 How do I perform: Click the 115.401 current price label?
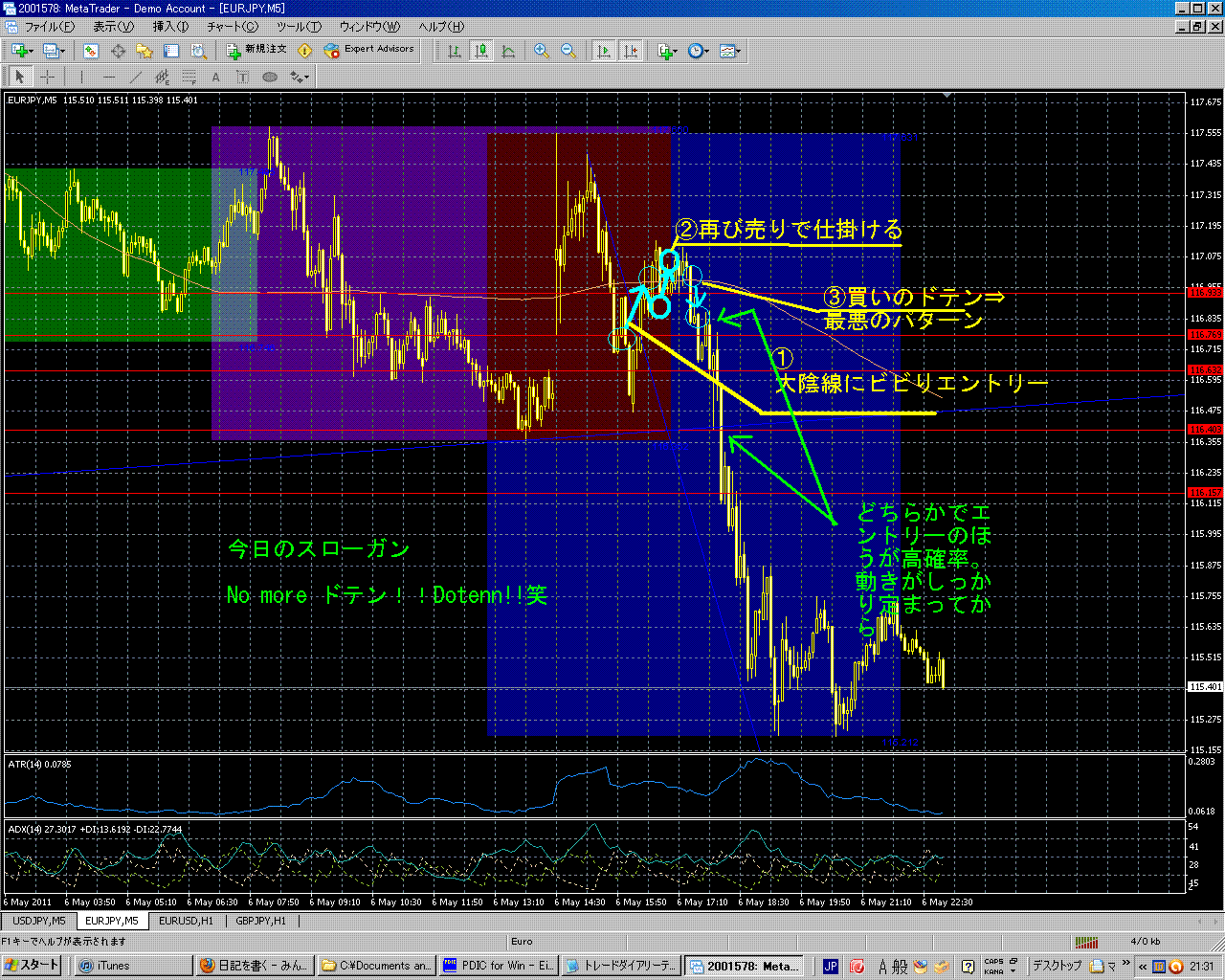1205,687
